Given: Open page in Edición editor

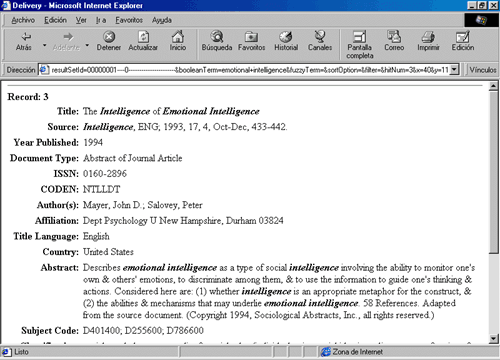Looking at the screenshot, I should pos(463,41).
